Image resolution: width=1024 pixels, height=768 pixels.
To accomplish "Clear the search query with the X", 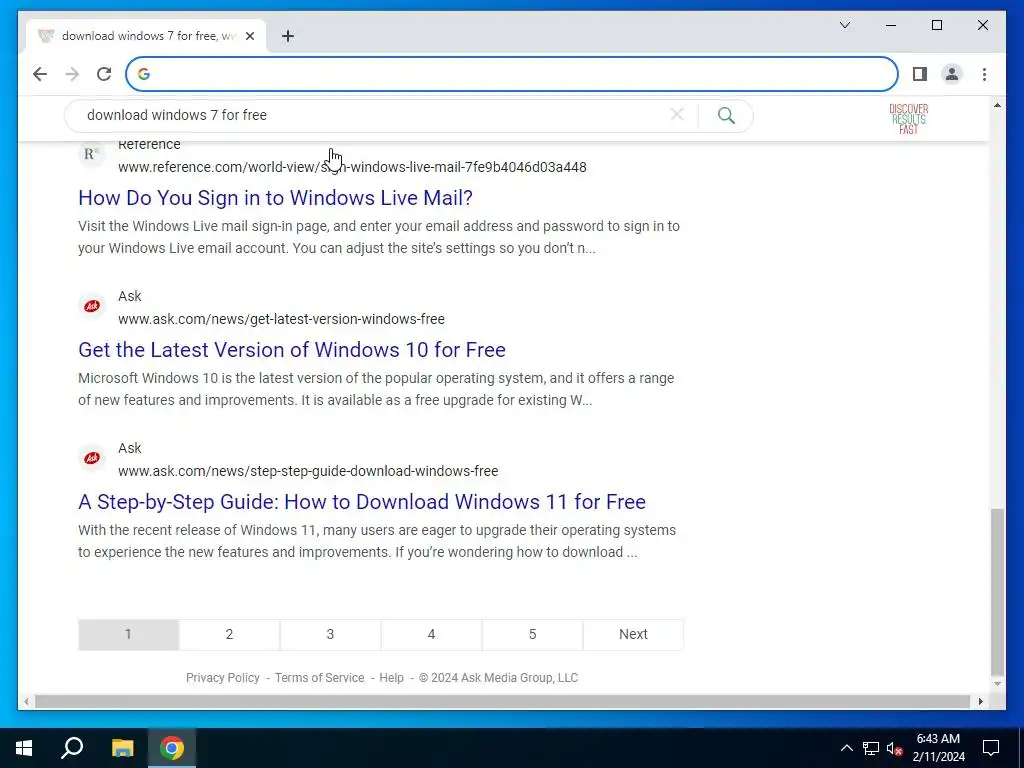I will (677, 115).
